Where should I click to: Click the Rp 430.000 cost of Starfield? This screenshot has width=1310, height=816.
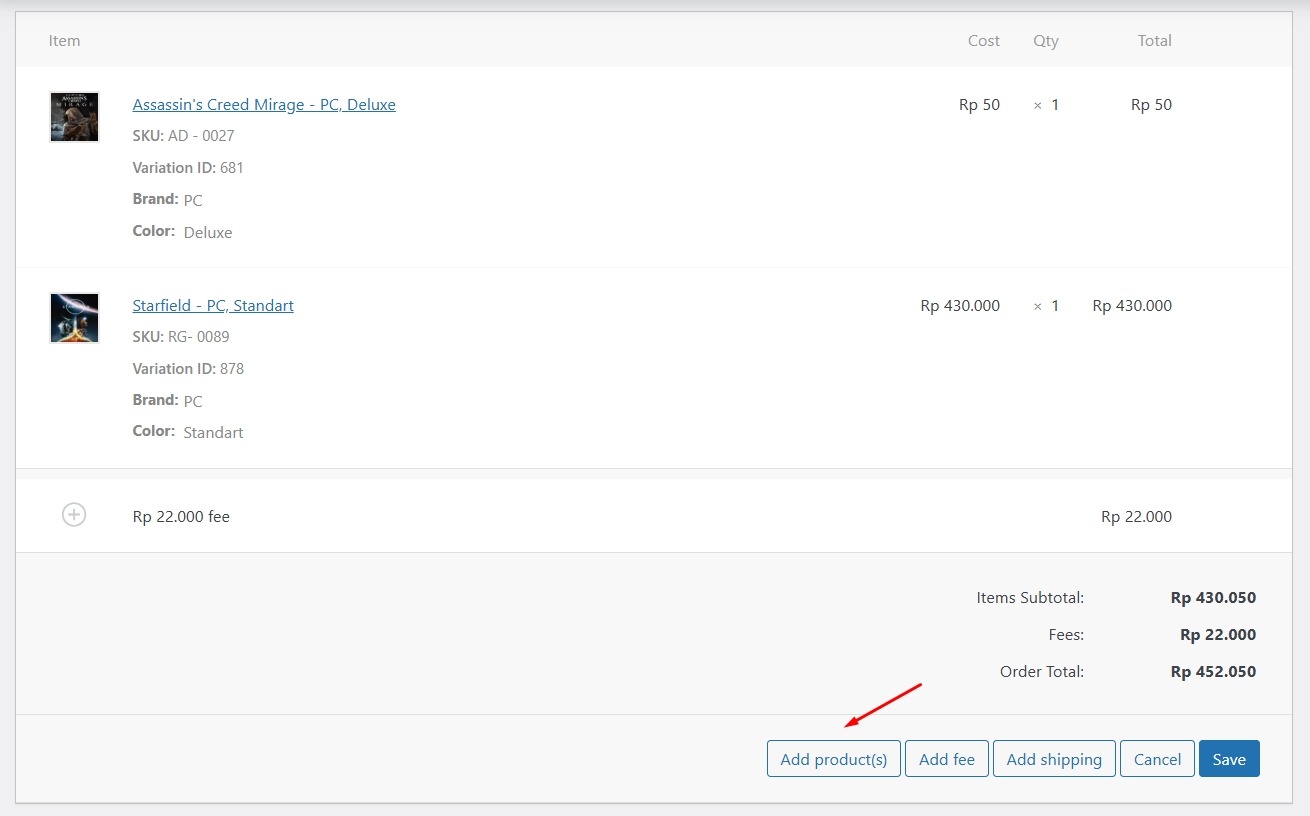(960, 305)
